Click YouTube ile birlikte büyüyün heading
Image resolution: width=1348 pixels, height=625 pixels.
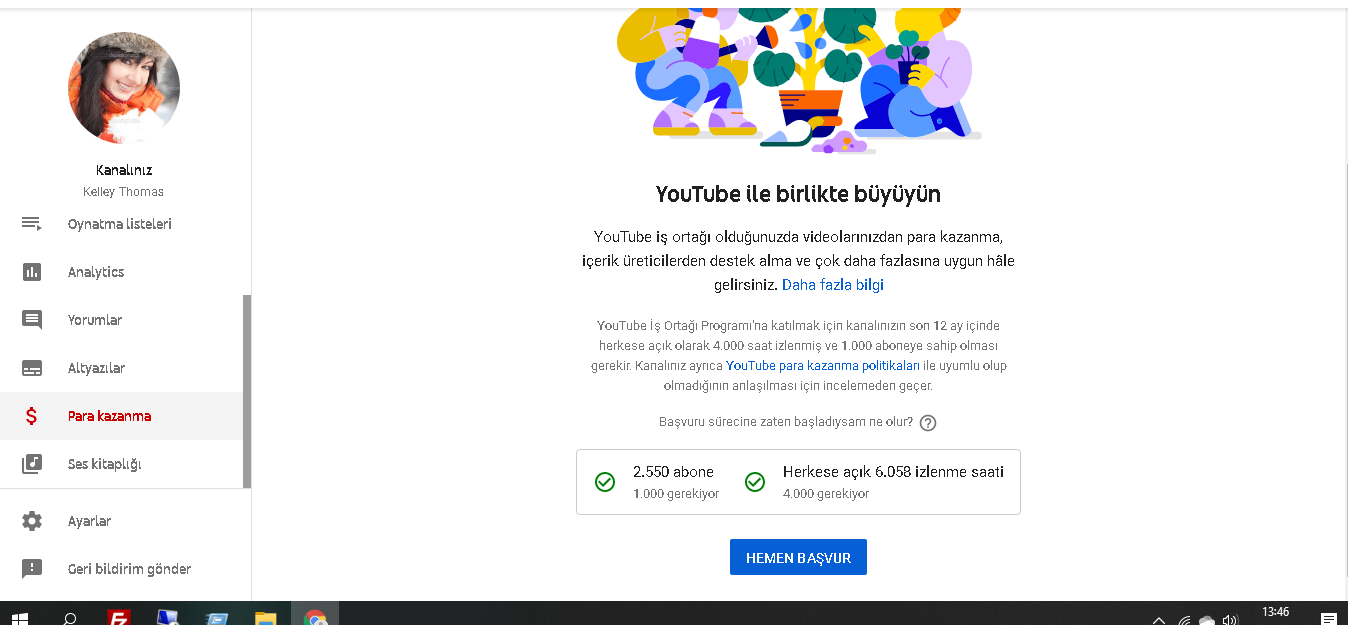(x=798, y=194)
